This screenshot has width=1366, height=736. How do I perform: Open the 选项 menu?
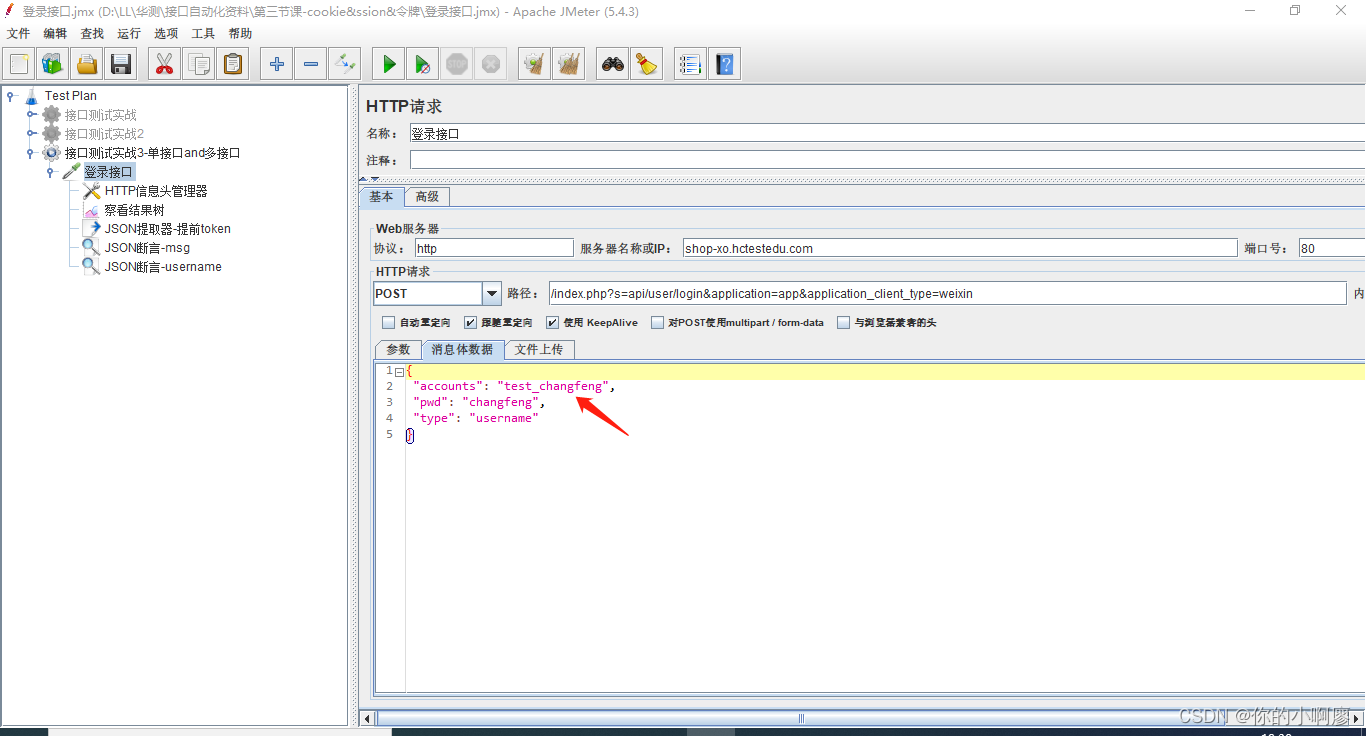(166, 33)
